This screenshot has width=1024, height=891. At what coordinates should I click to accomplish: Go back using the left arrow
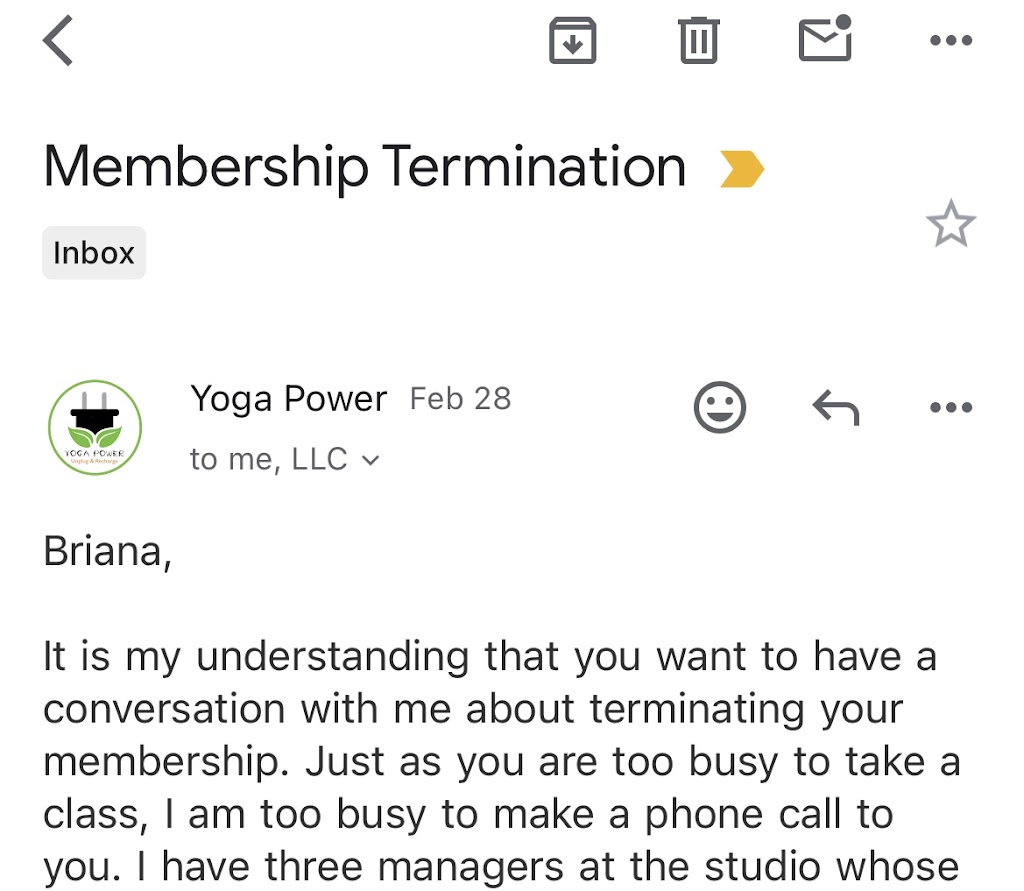point(59,42)
